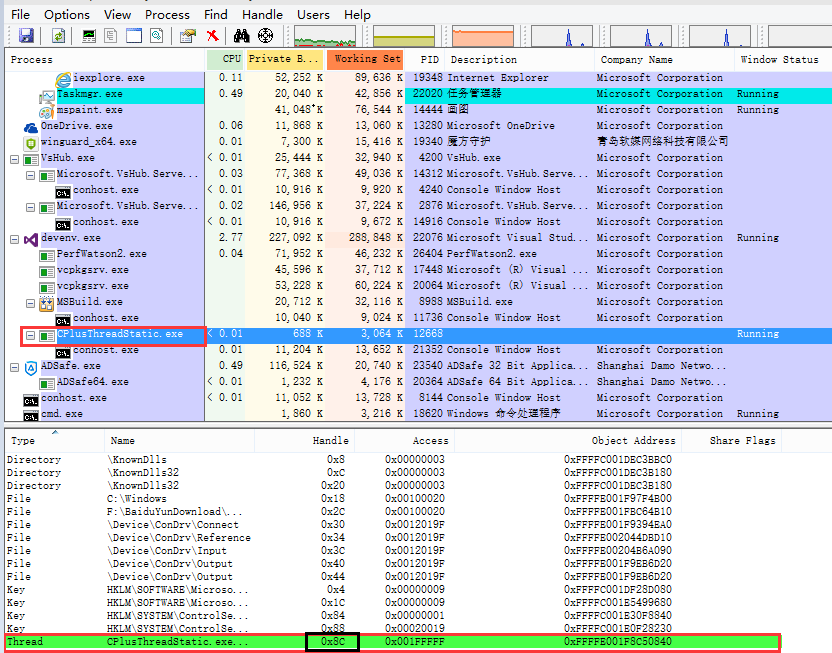Sort by the Company Name column header

(x=664, y=59)
